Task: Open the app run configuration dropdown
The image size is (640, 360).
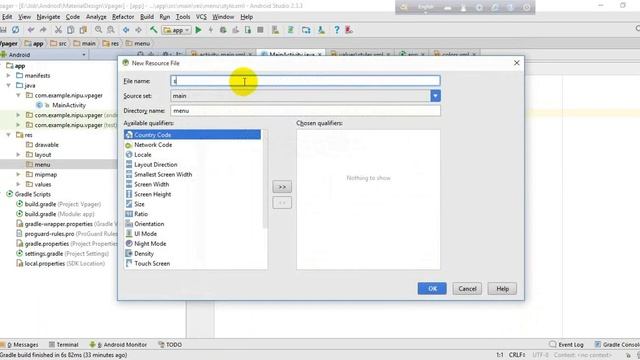Action: (x=176, y=30)
